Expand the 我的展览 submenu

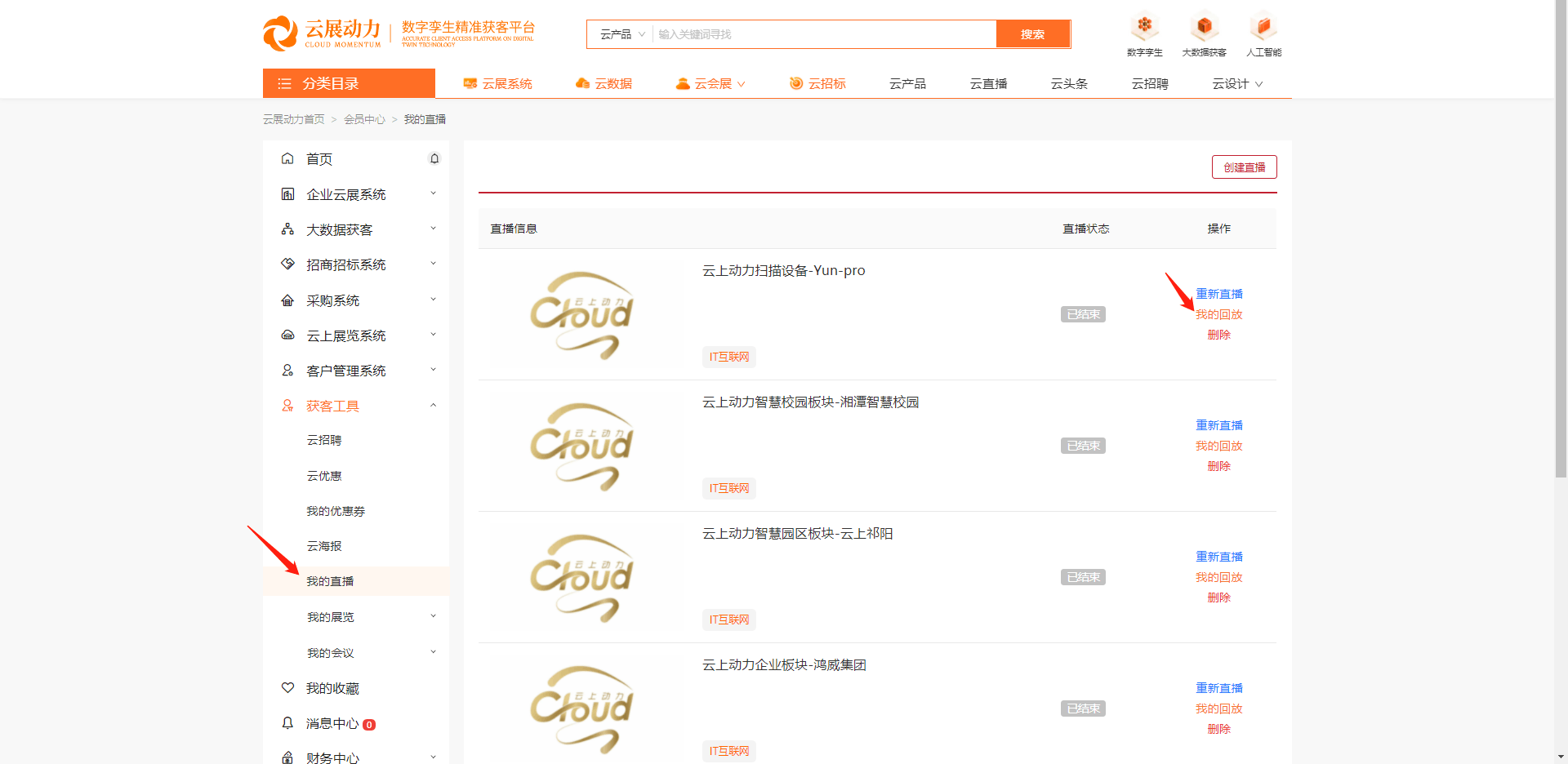[x=433, y=617]
